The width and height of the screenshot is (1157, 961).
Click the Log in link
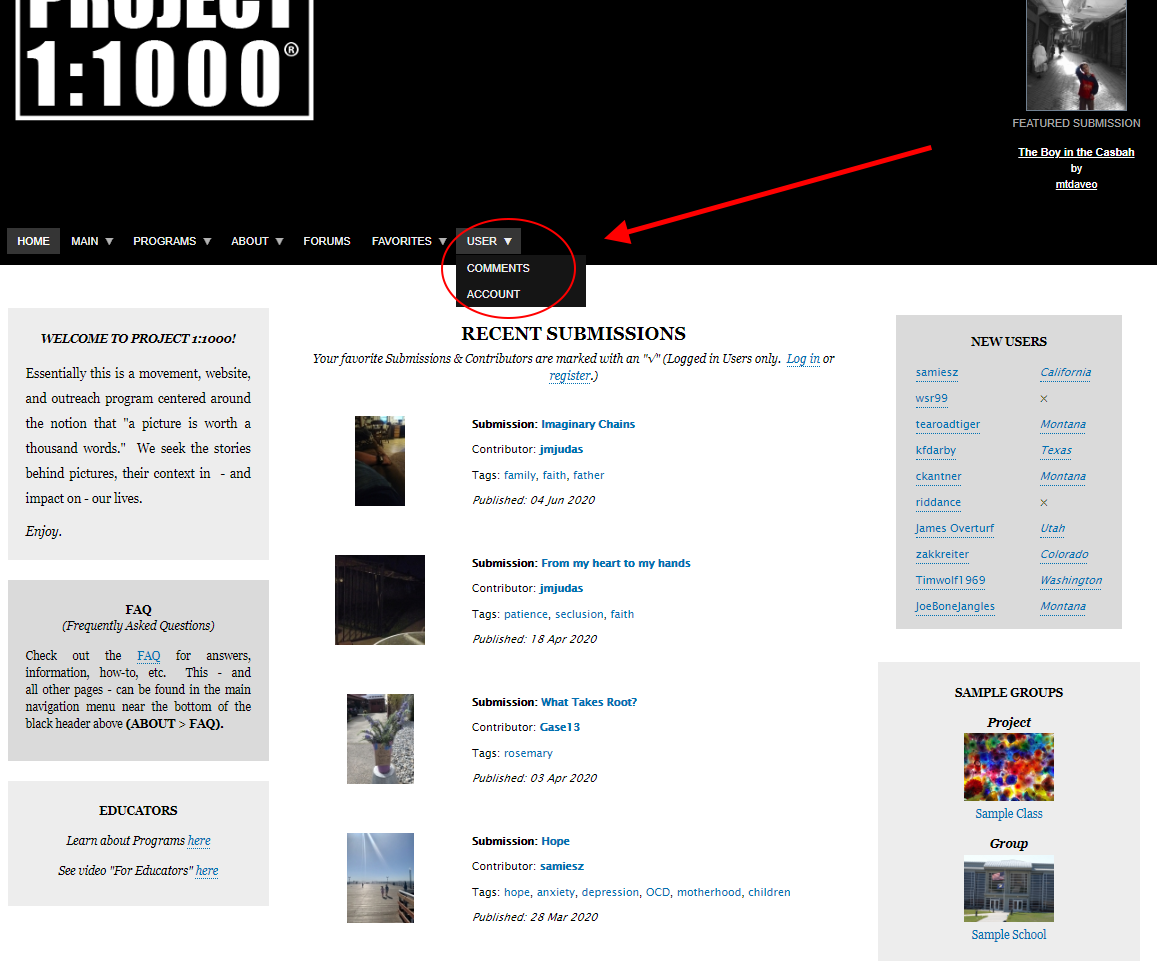[803, 359]
